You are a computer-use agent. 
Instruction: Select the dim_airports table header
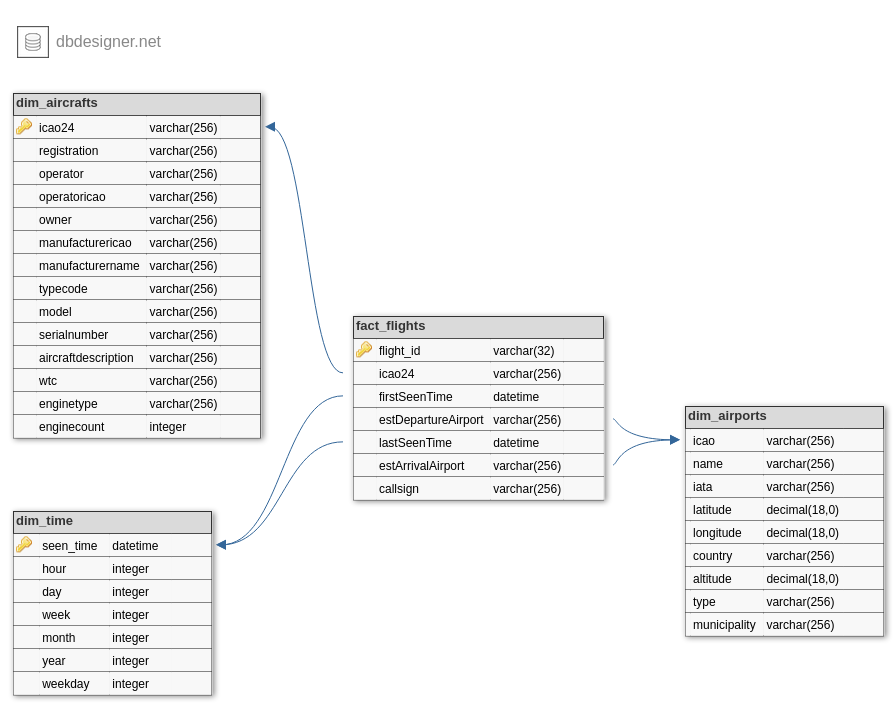[784, 416]
